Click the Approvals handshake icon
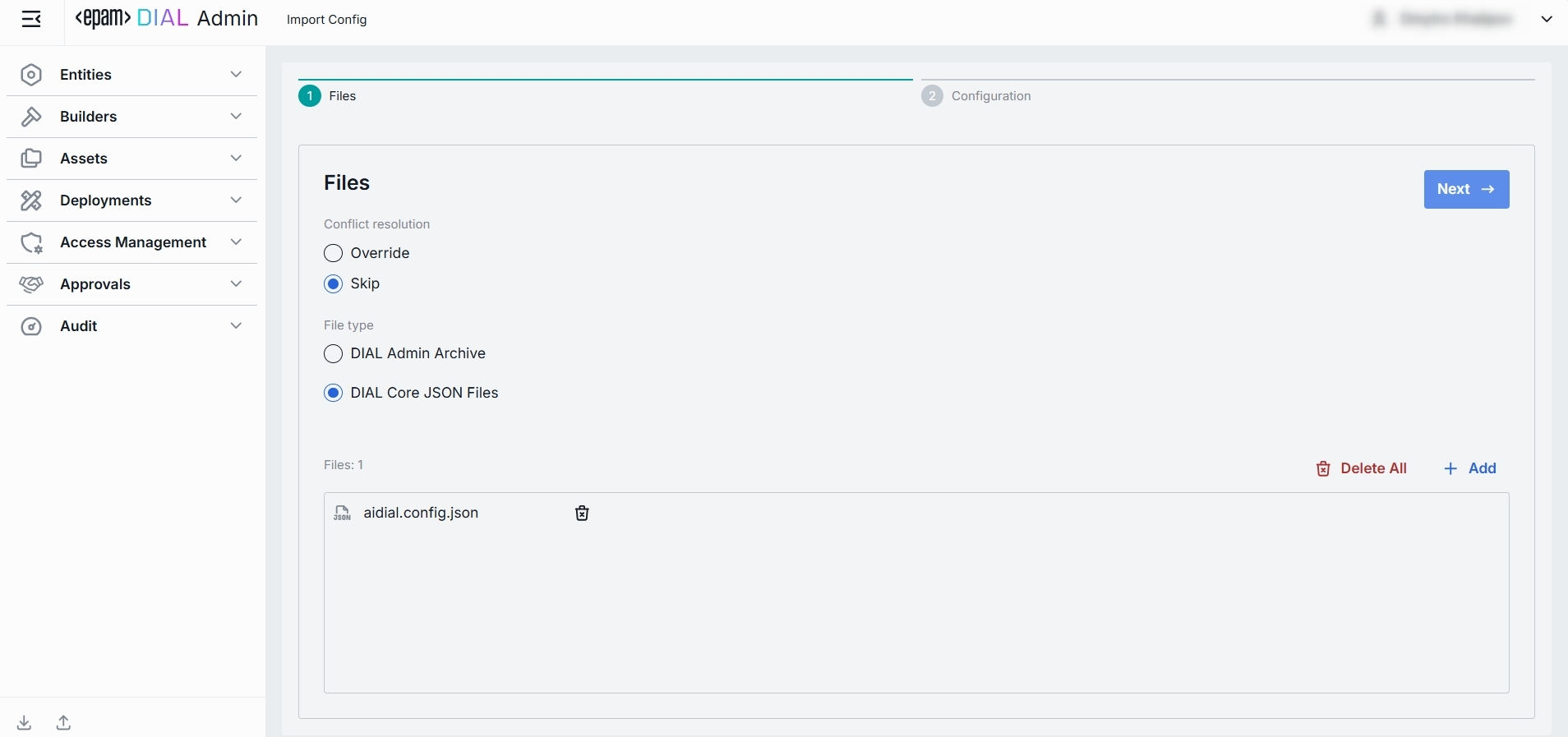Image resolution: width=1568 pixels, height=737 pixels. pos(31,284)
